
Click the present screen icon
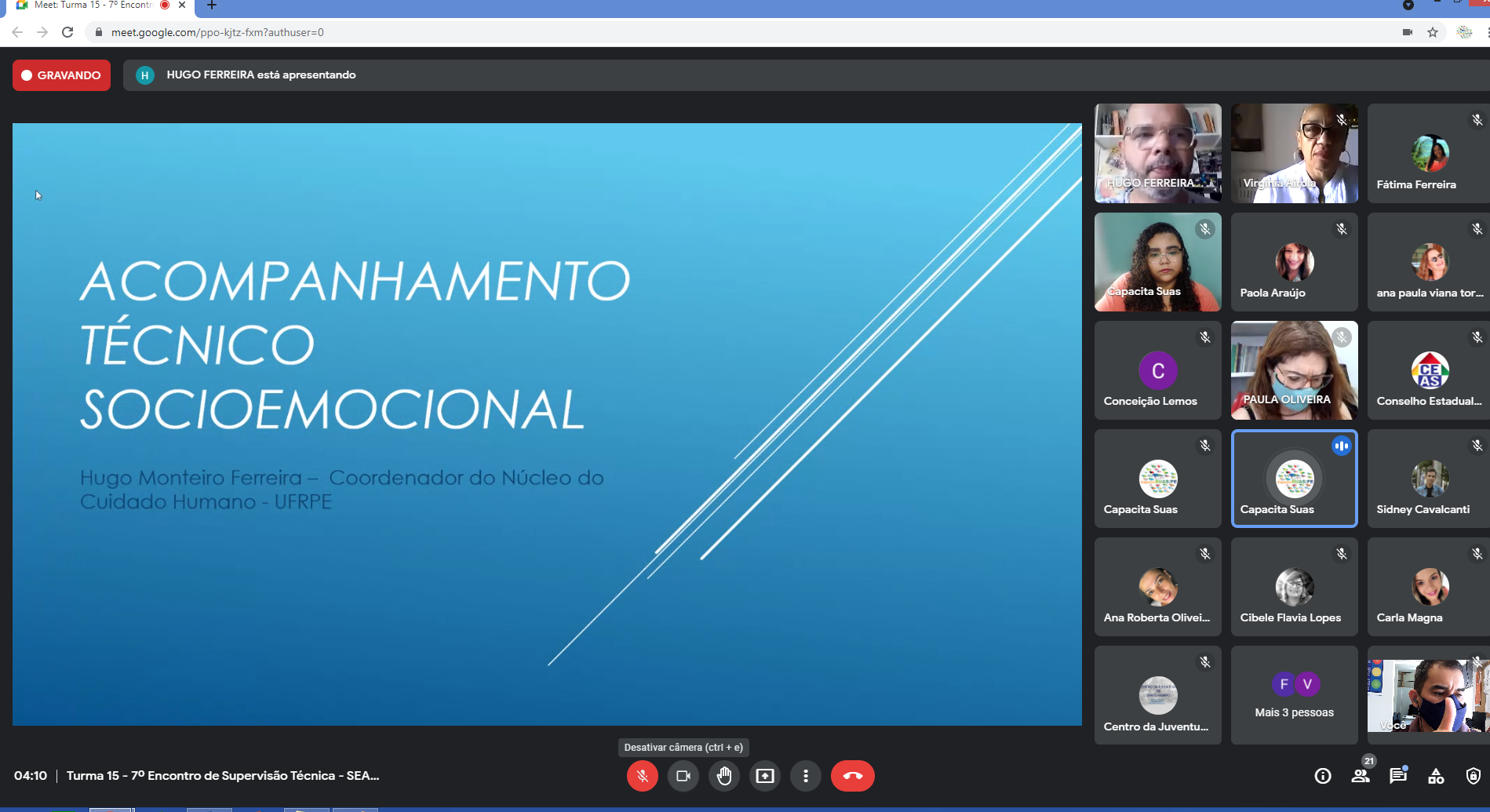(764, 776)
